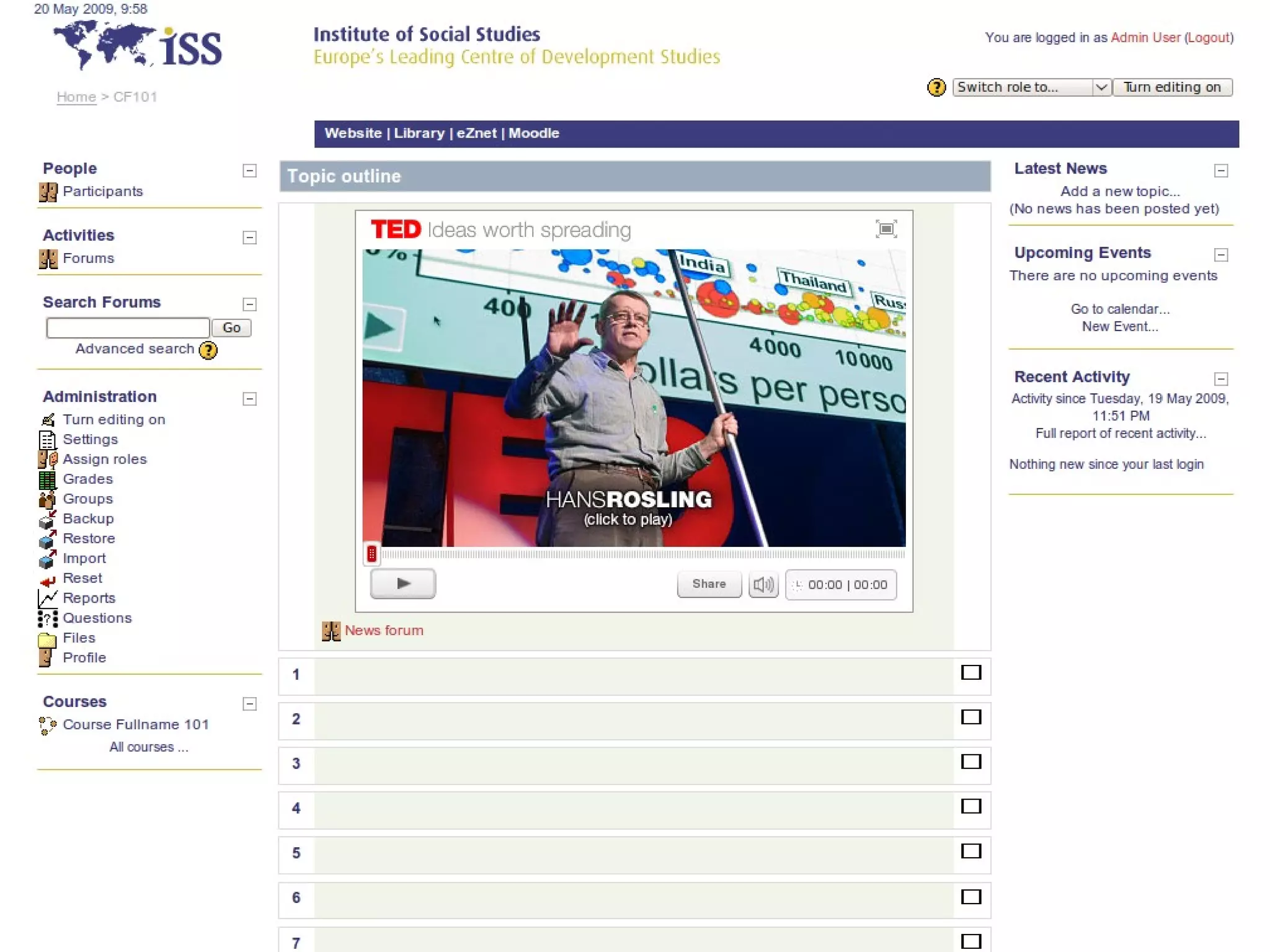Image resolution: width=1270 pixels, height=952 pixels.
Task: Show only topic 5
Action: (971, 852)
